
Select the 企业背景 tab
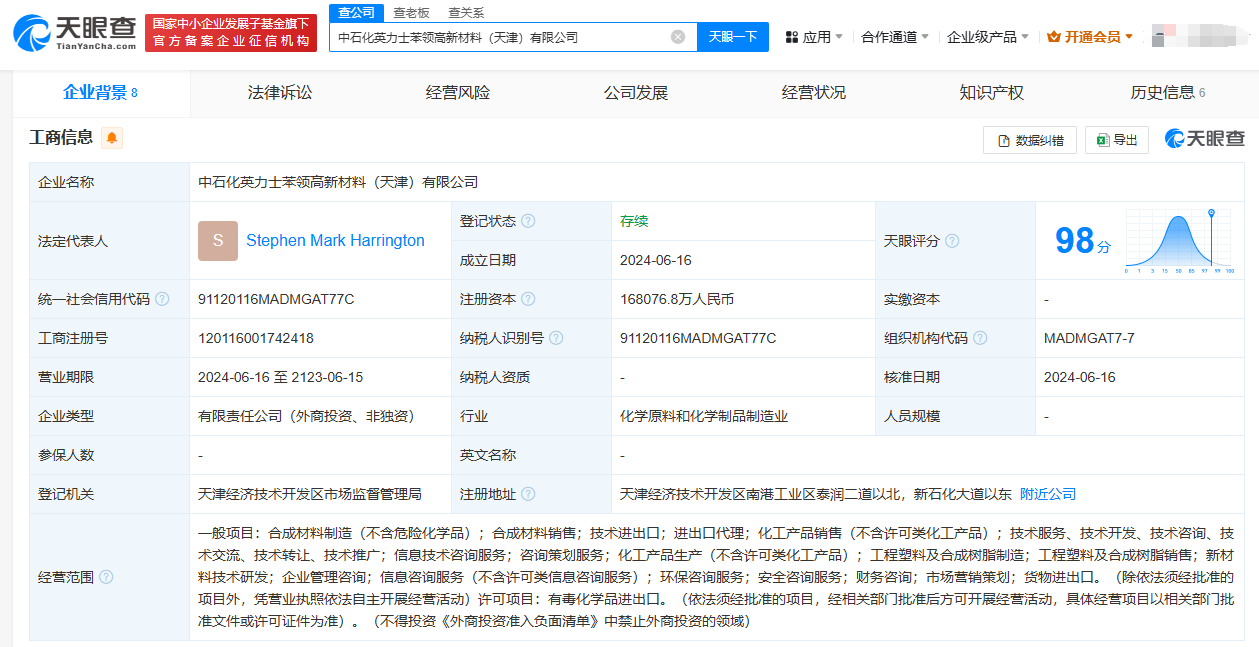tap(100, 93)
